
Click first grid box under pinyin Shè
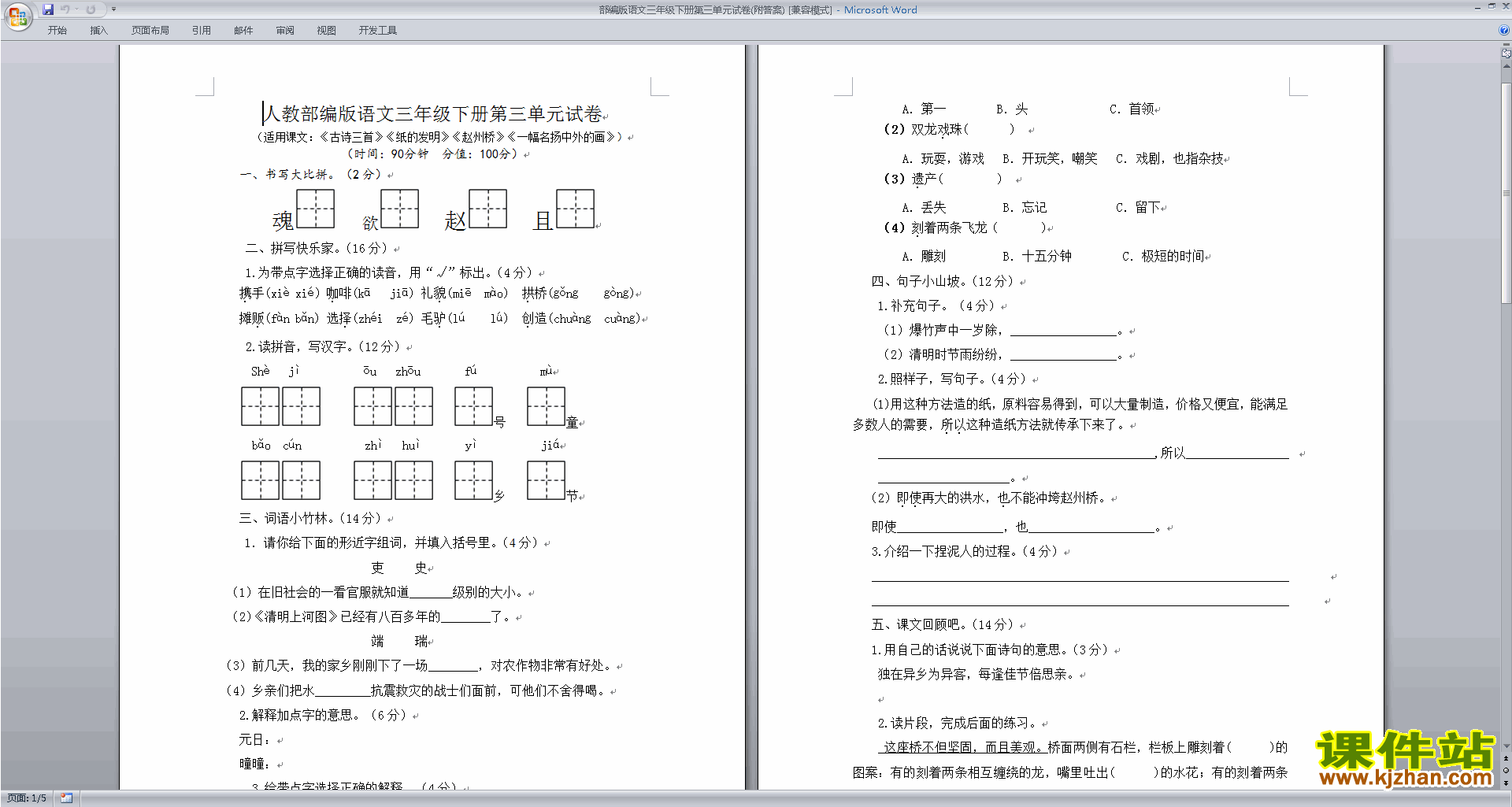point(260,406)
